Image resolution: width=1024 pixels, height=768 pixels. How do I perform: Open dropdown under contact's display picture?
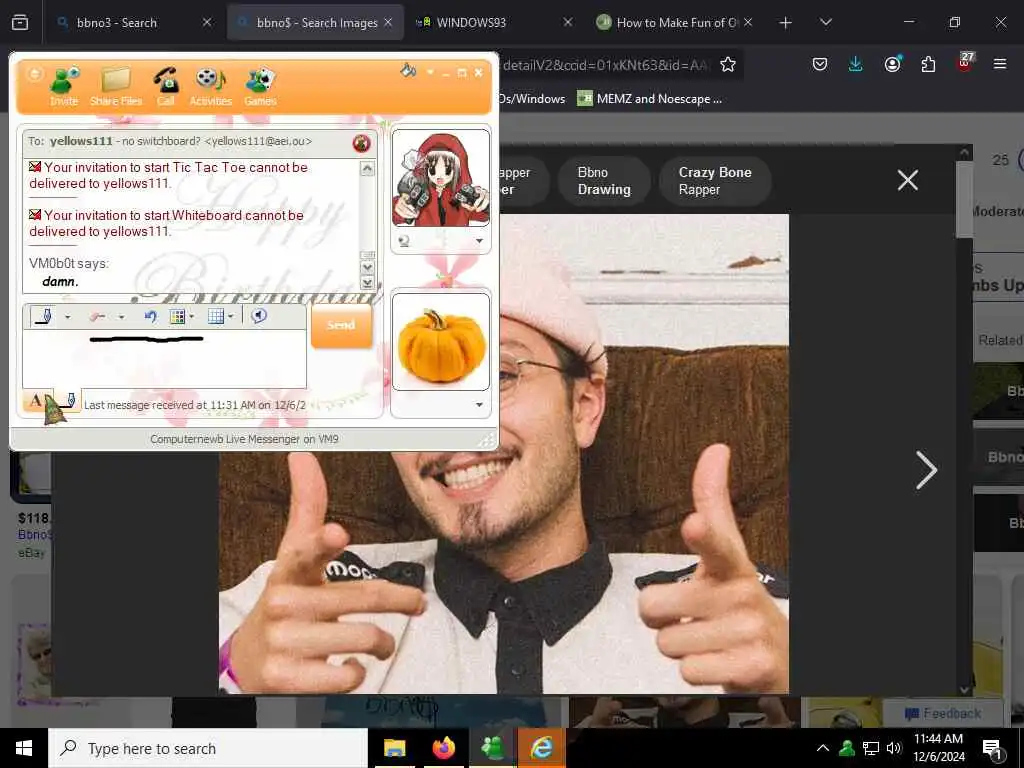[479, 241]
